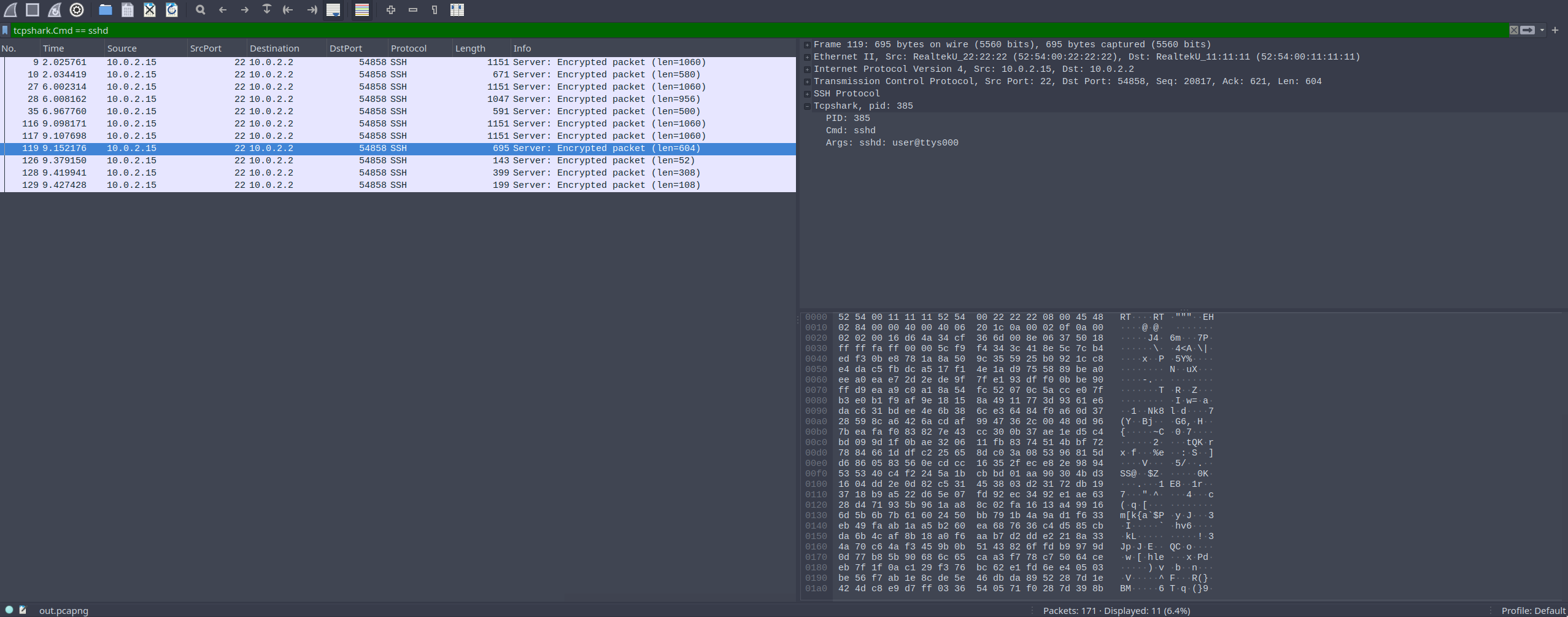1568x617 pixels.
Task: Collapse the Tcpshark, pid: 385 section
Action: click(x=806, y=106)
